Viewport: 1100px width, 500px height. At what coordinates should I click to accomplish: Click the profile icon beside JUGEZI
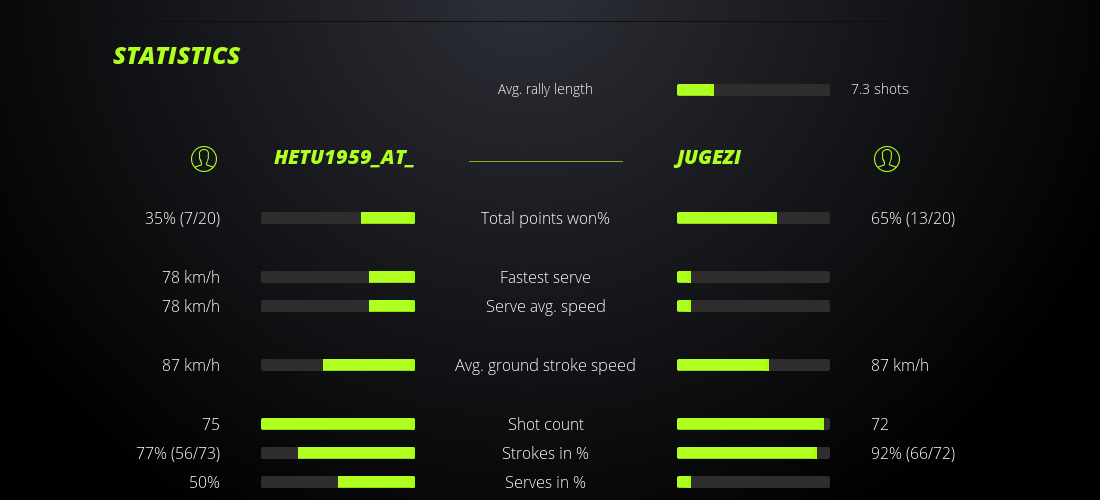(x=887, y=158)
